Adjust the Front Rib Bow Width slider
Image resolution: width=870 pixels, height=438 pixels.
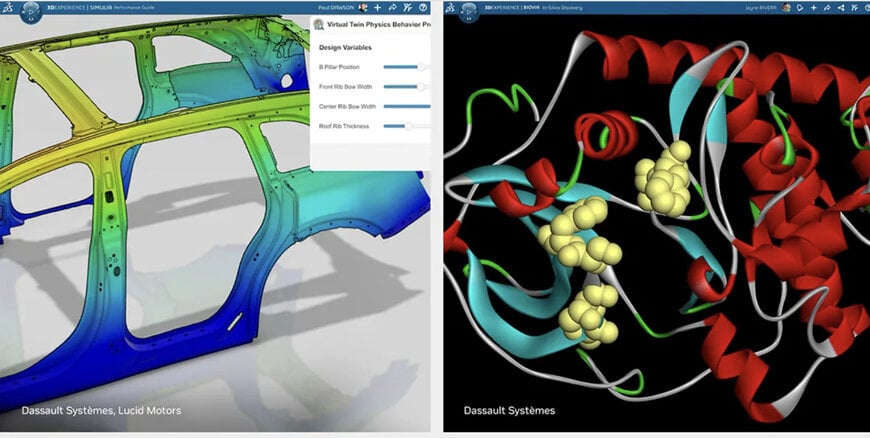tap(422, 87)
